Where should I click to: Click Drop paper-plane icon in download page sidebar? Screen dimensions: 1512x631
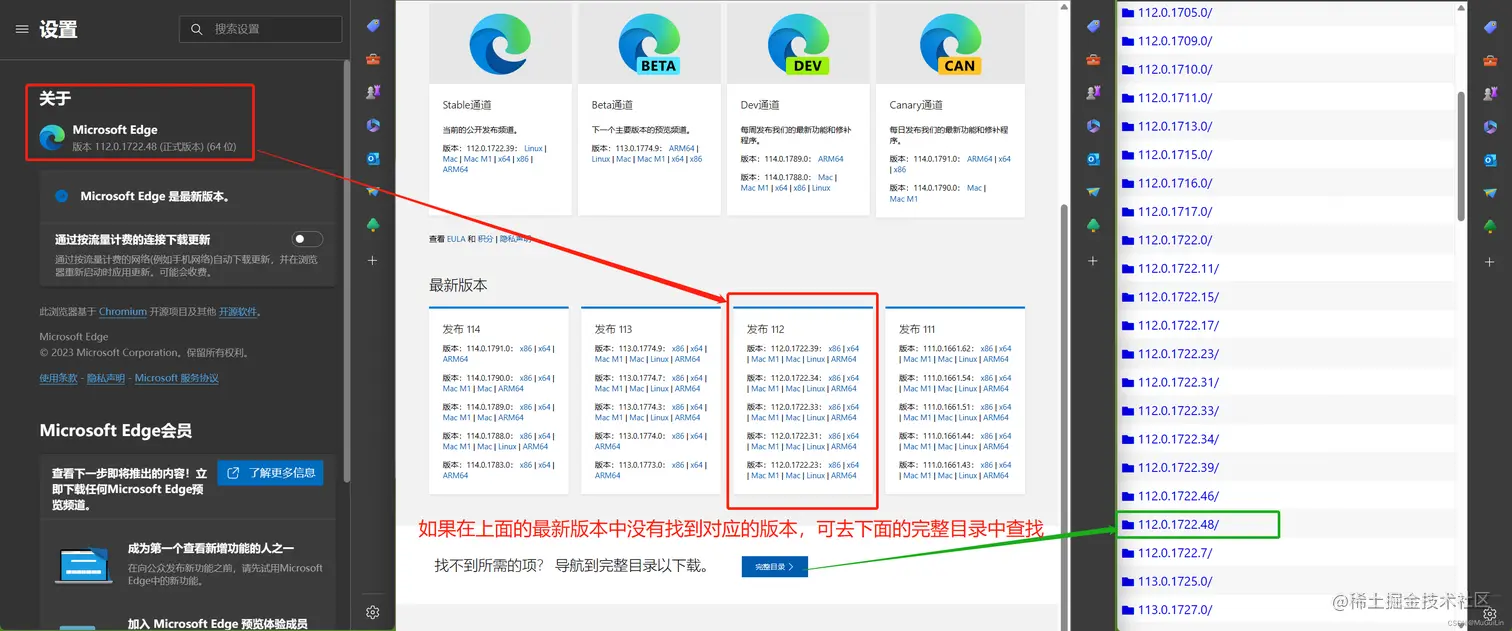[1093, 191]
